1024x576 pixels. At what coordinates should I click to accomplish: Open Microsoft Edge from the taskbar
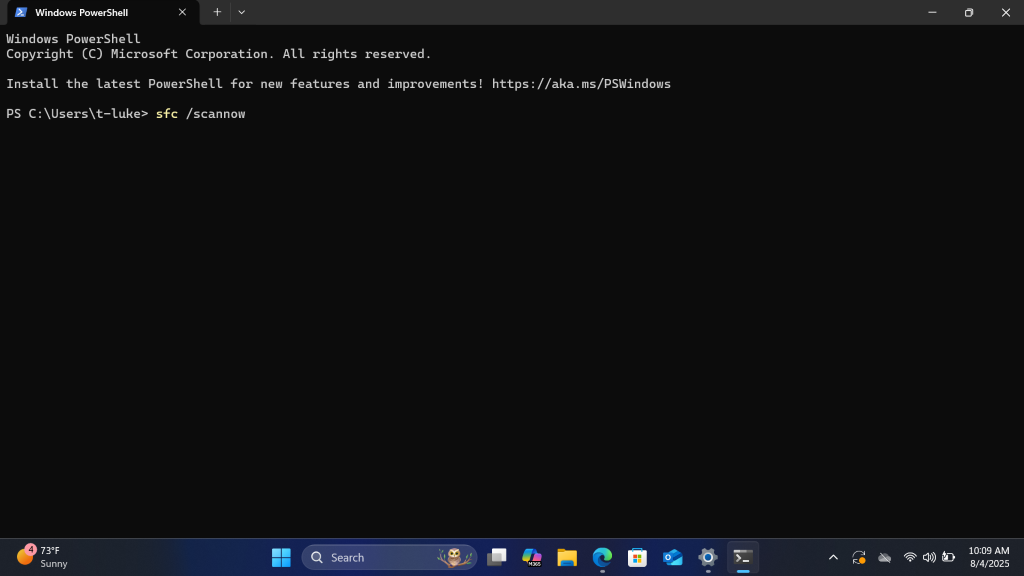(601, 557)
